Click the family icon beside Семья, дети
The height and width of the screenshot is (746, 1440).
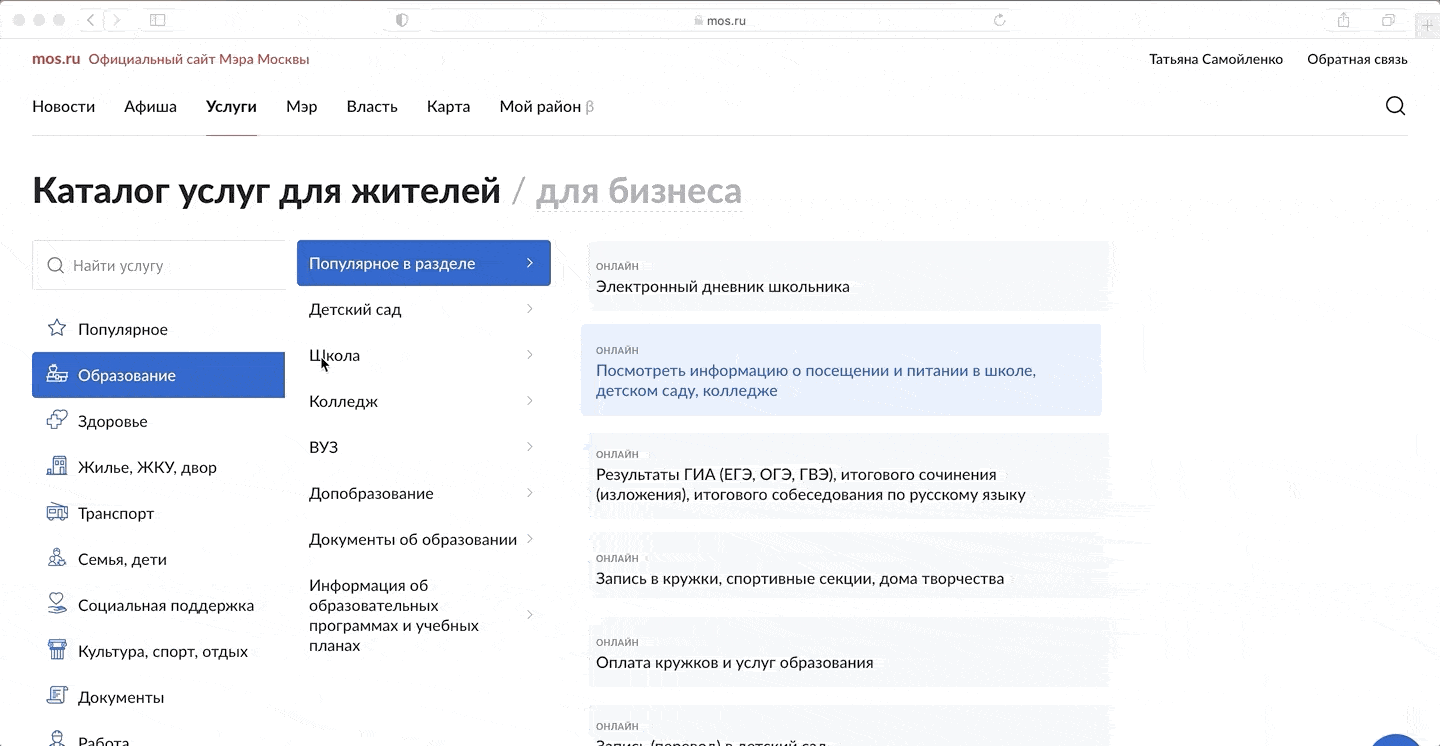tap(57, 559)
